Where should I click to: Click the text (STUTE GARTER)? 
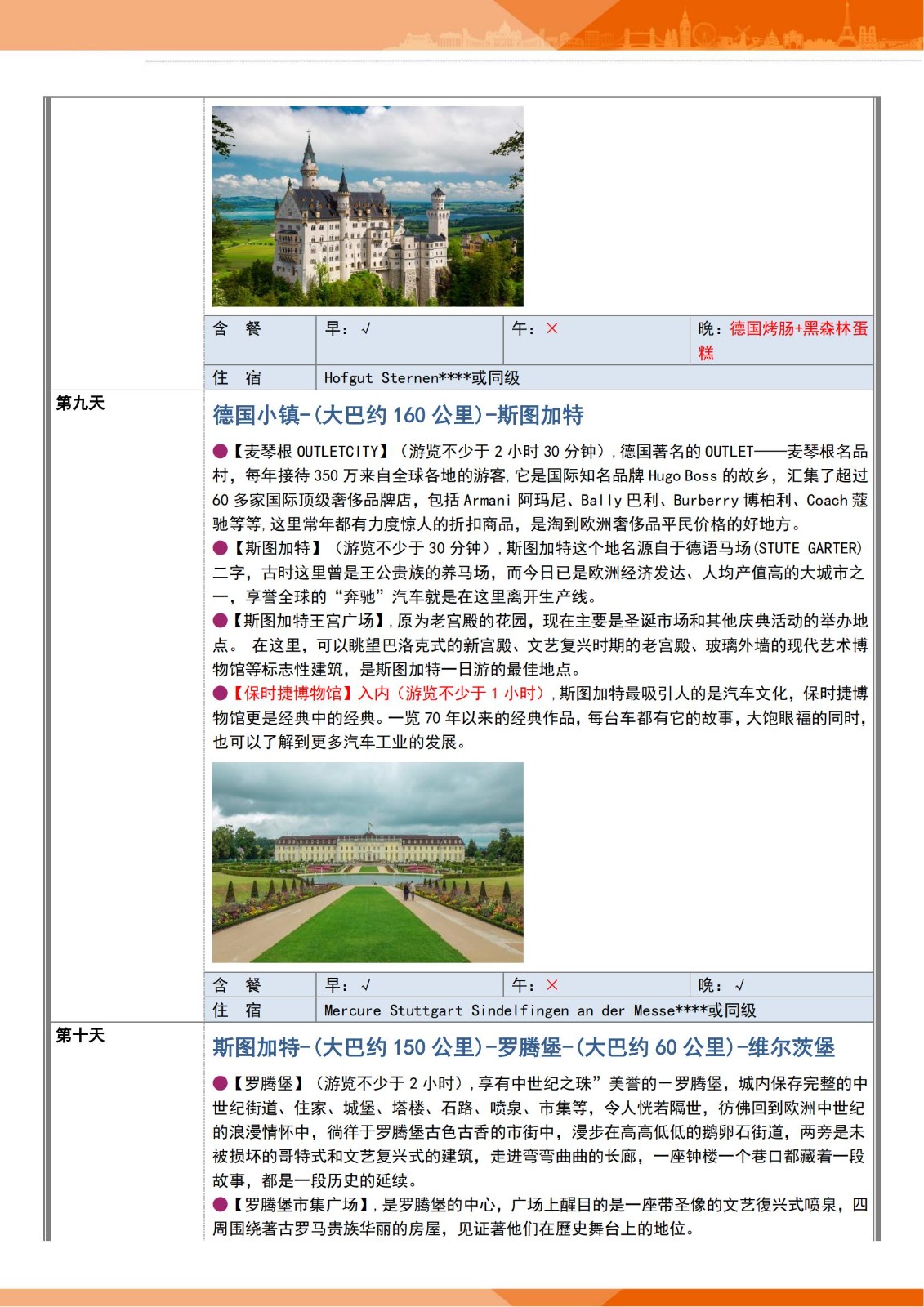coord(808,548)
